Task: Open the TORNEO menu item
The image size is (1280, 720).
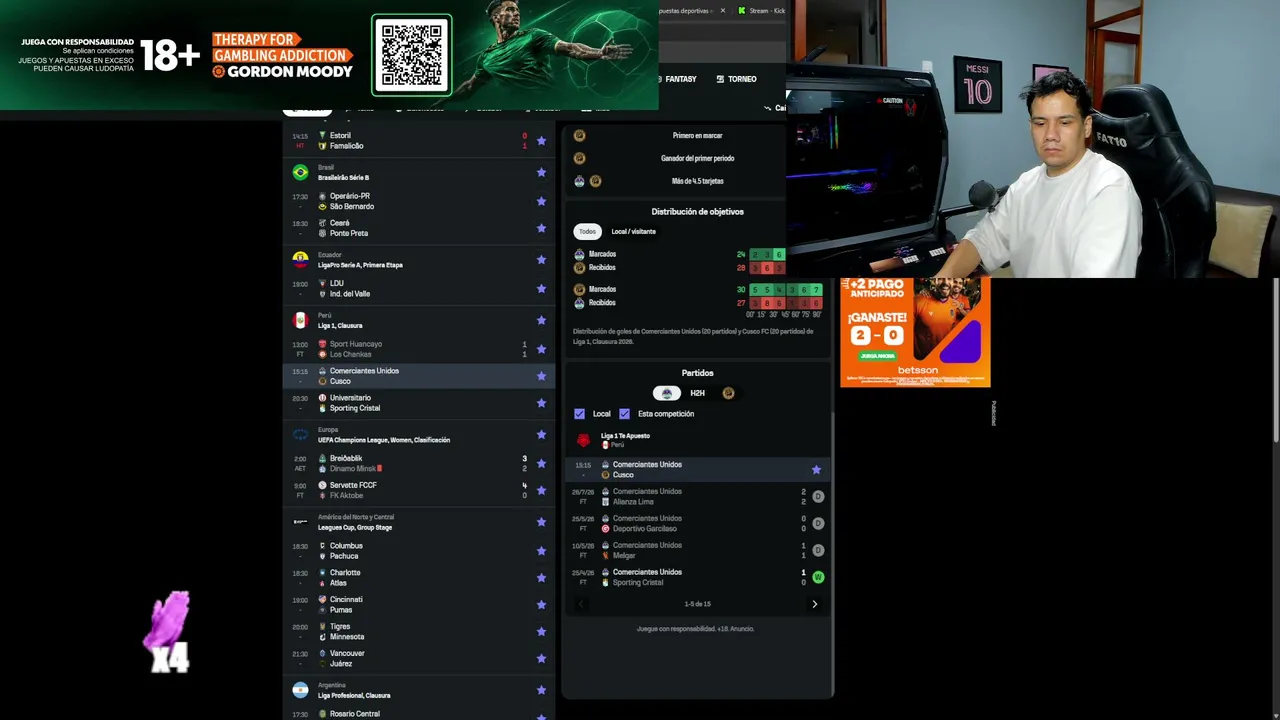Action: coord(737,79)
